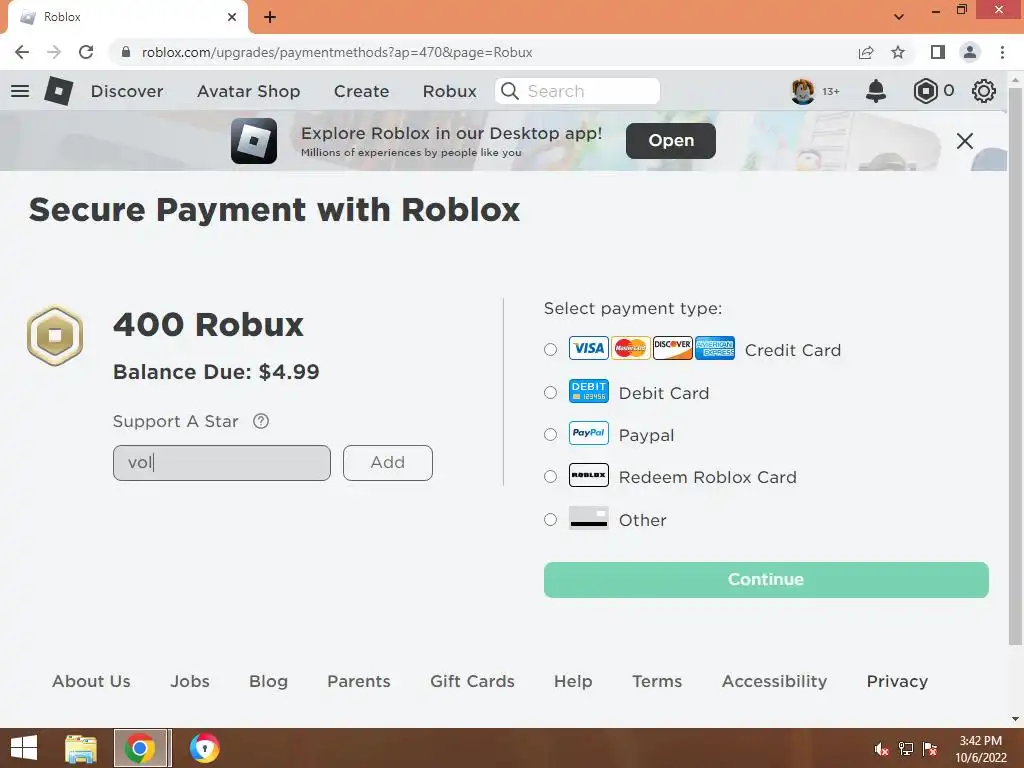Click the browser forward arrow
Image resolution: width=1024 pixels, height=768 pixels.
54,52
